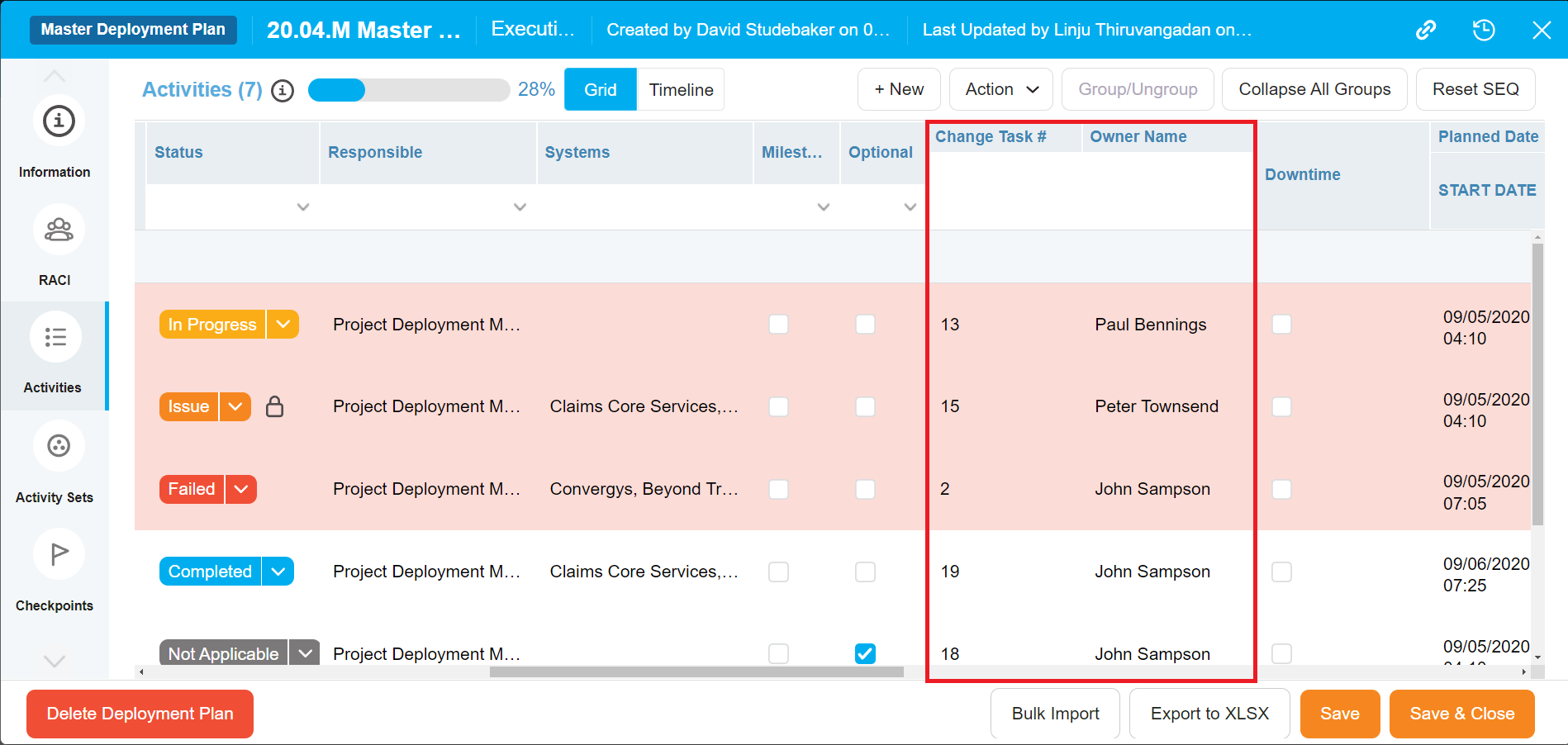
Task: Open the Information sidebar icon
Action: pos(59,121)
